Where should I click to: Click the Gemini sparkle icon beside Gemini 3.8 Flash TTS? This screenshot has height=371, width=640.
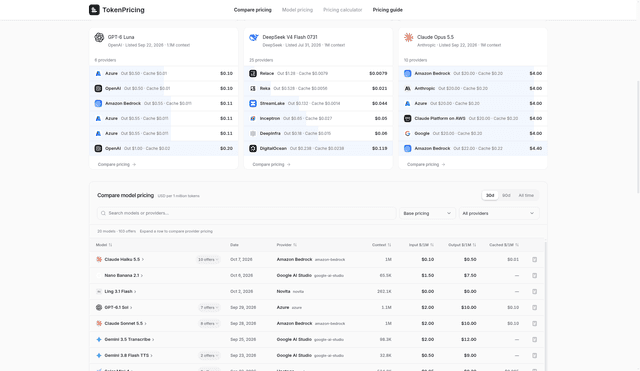[x=99, y=355]
